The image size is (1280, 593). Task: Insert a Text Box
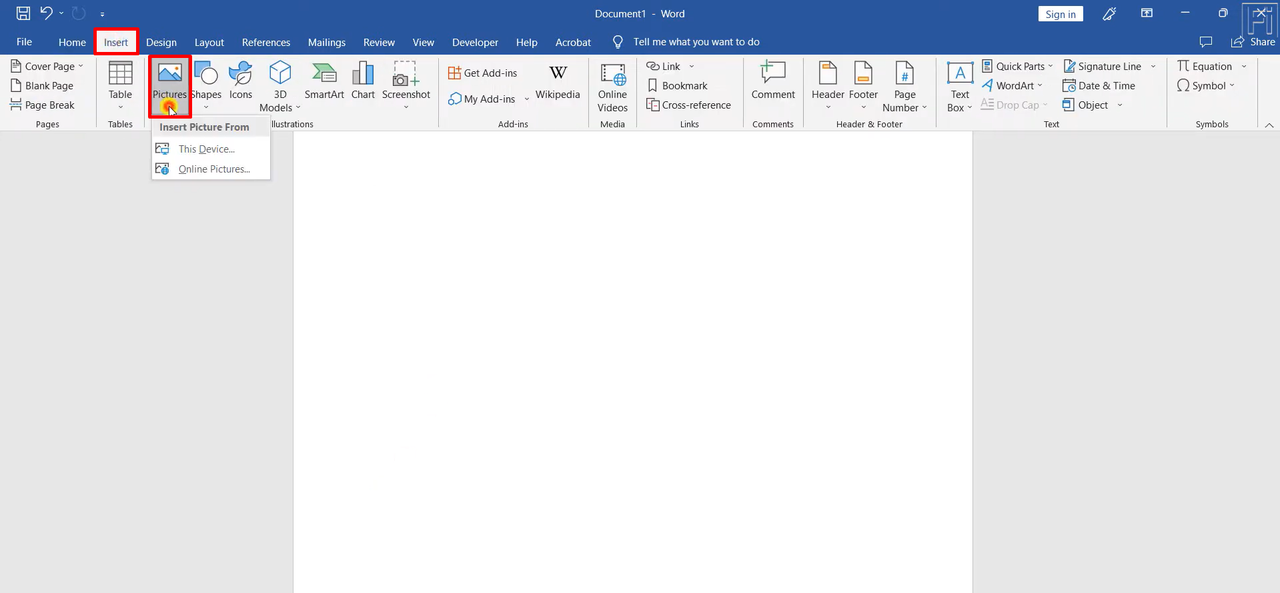coord(960,86)
